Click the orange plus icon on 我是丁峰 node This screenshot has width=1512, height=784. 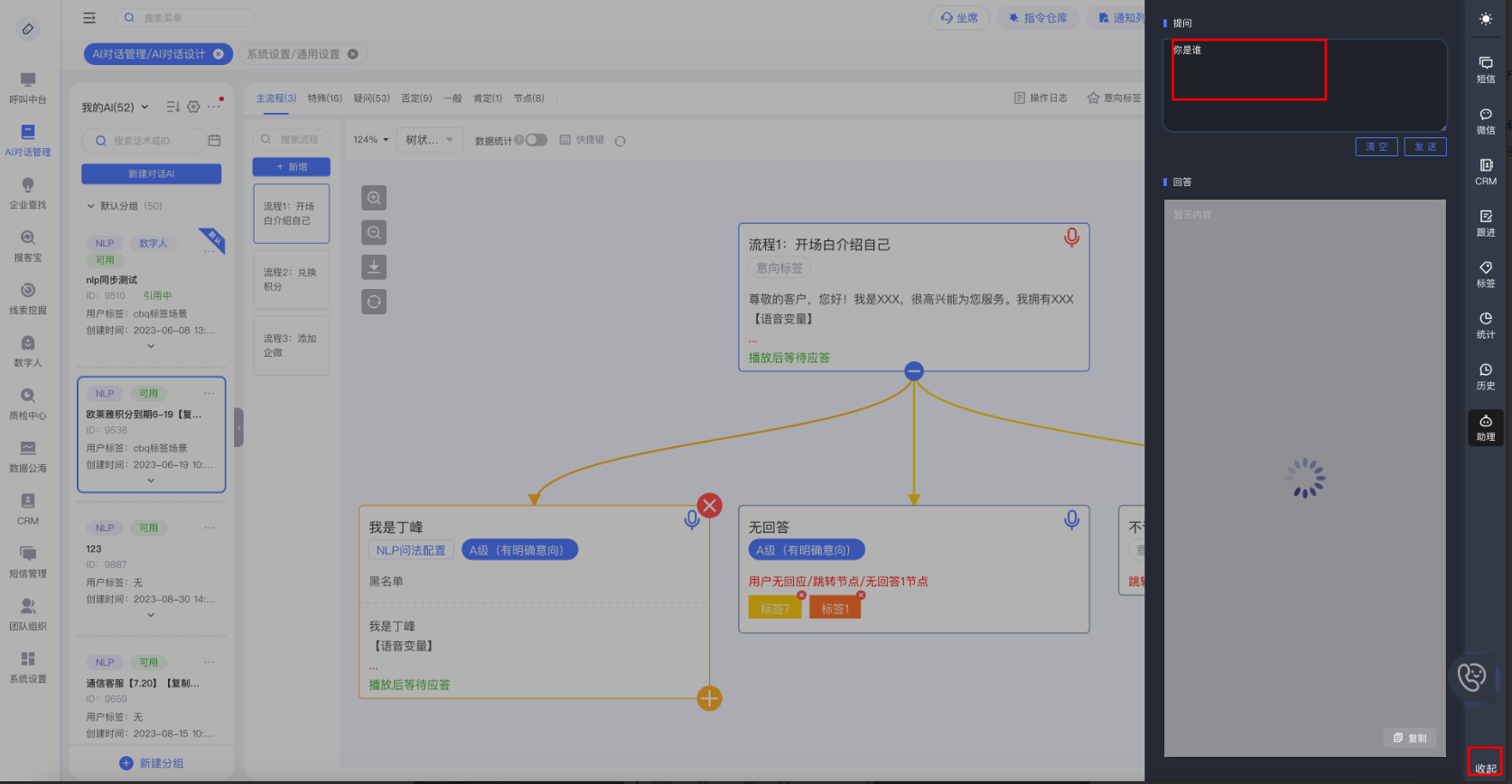(x=709, y=698)
